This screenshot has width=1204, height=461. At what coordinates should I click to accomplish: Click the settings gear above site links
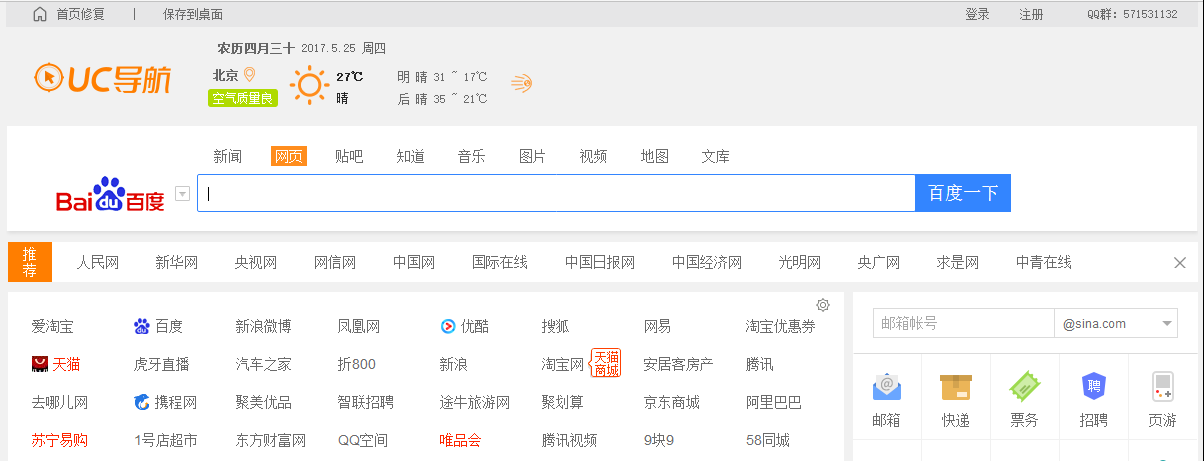pos(823,305)
